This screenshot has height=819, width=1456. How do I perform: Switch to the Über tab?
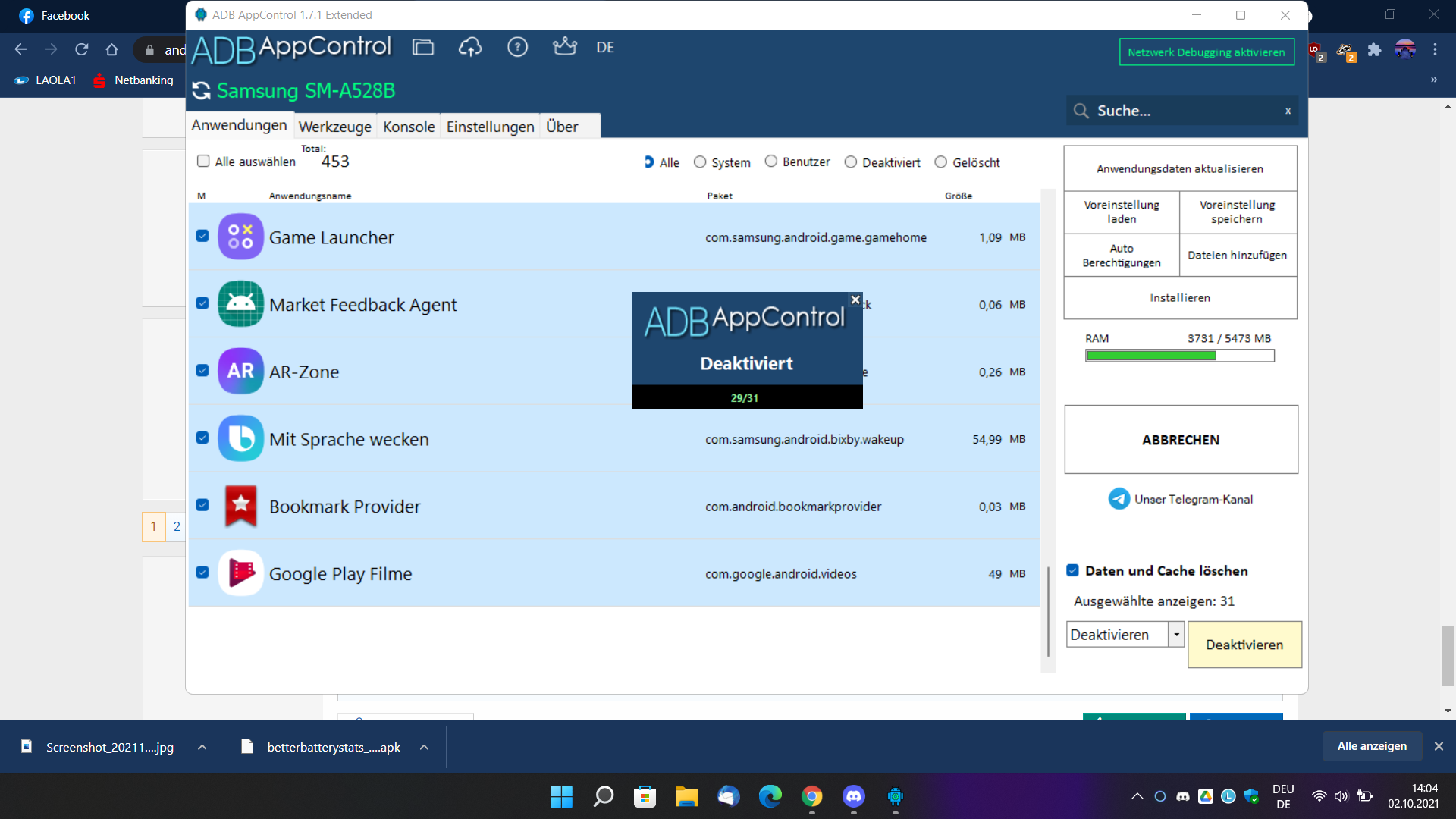pos(562,127)
